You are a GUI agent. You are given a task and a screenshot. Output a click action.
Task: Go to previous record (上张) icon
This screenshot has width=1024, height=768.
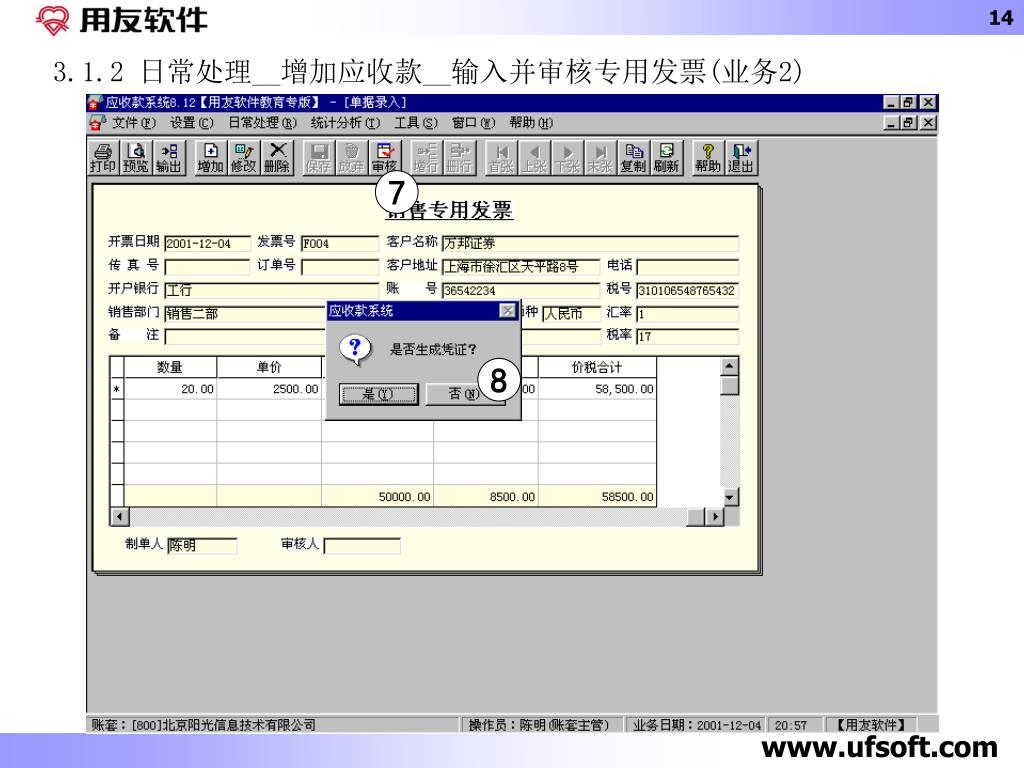[x=534, y=158]
